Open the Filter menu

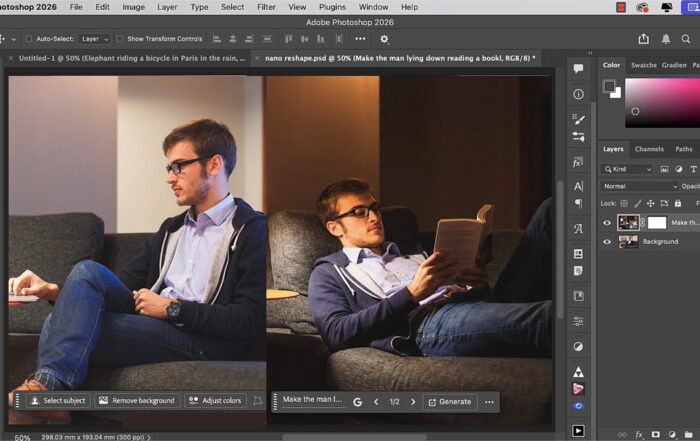coord(266,7)
